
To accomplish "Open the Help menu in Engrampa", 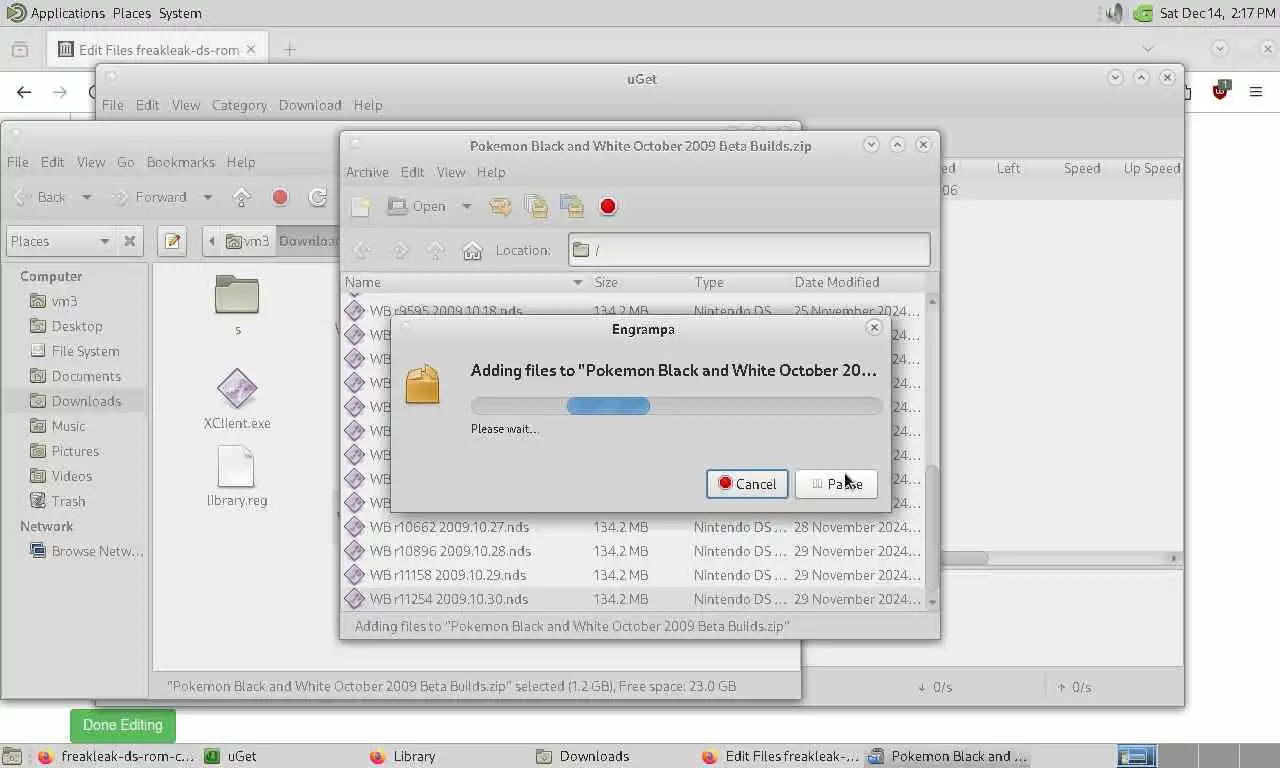I will pos(490,172).
